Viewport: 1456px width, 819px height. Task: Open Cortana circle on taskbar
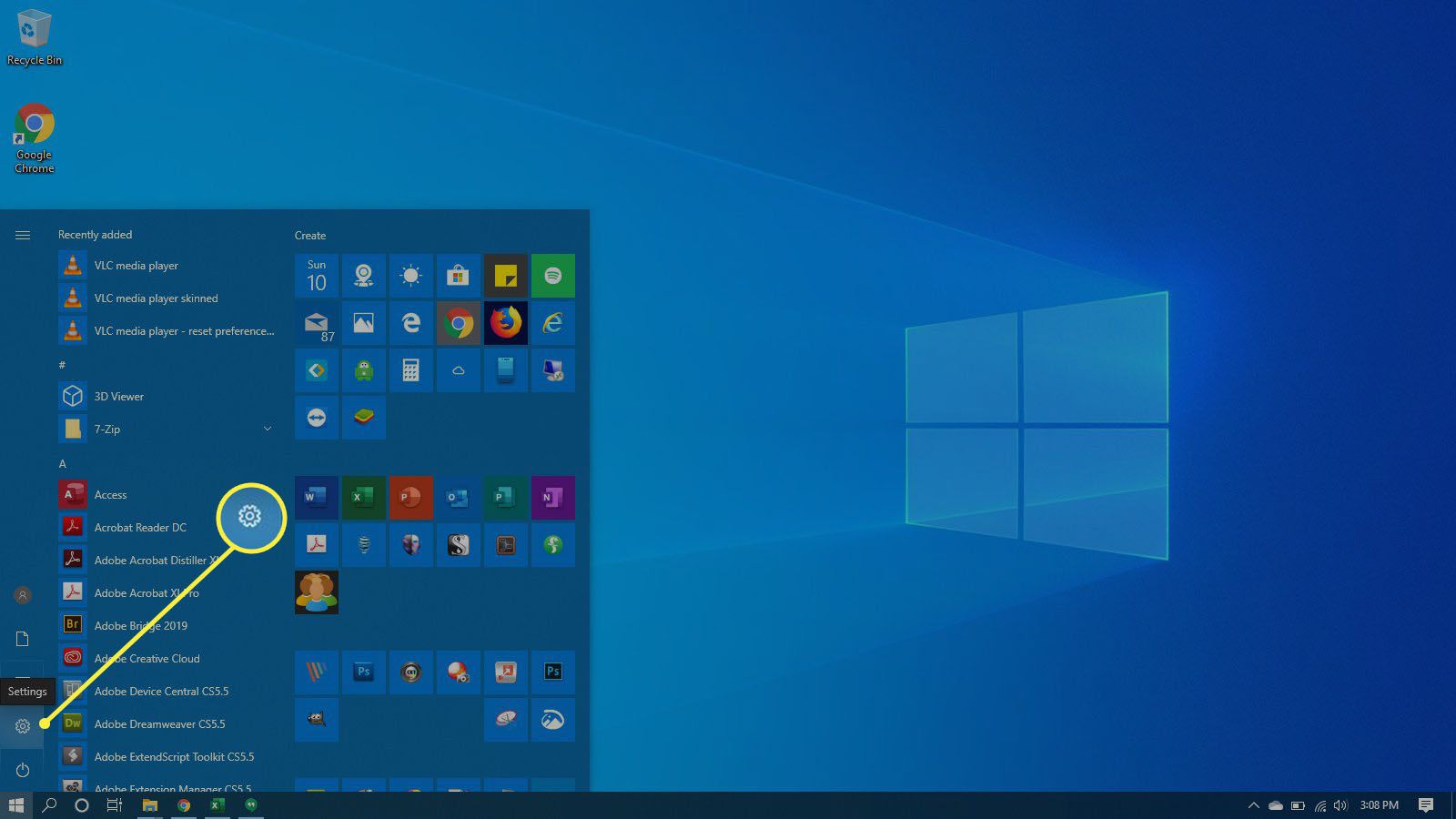tap(82, 805)
